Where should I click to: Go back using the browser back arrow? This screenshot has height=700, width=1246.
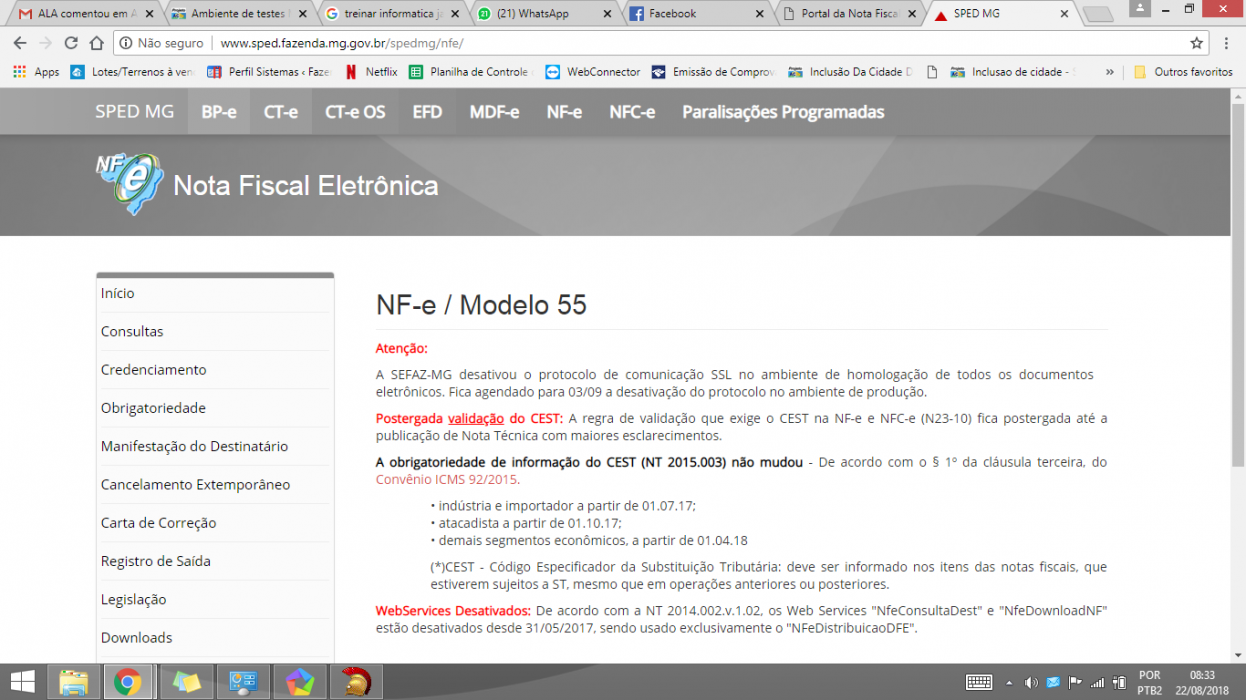(20, 43)
